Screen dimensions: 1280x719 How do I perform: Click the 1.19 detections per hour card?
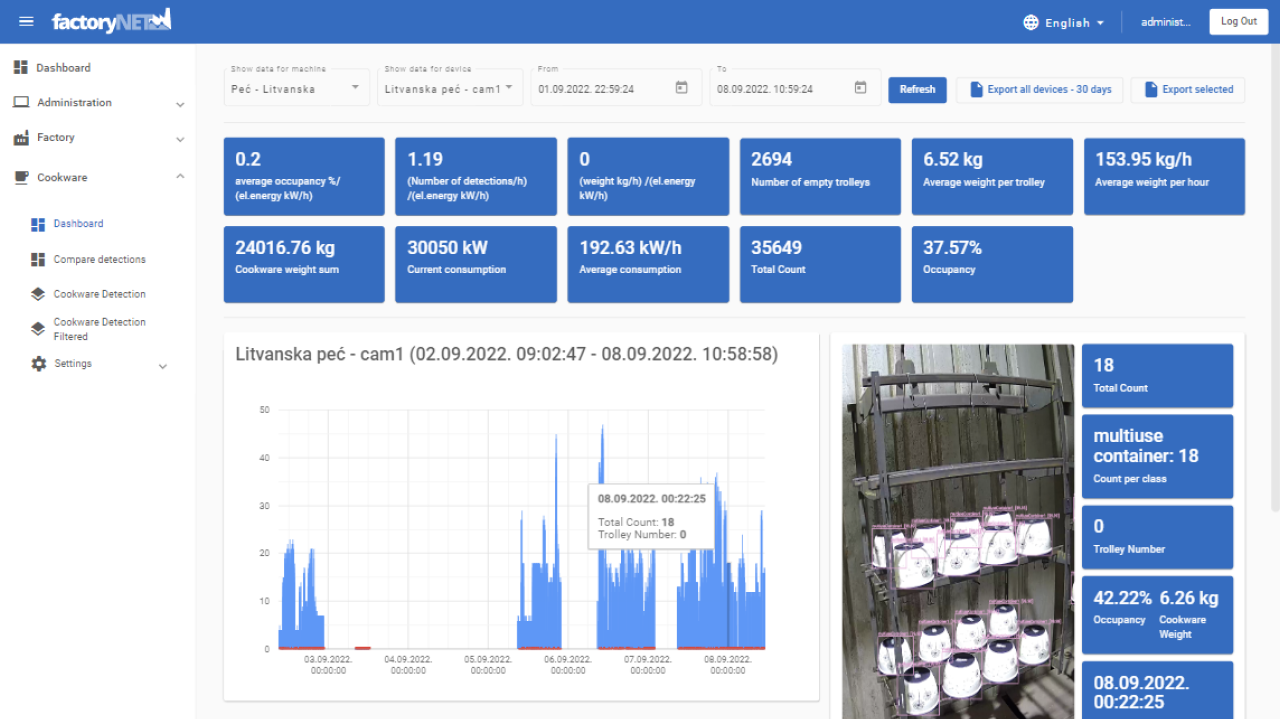coord(476,177)
